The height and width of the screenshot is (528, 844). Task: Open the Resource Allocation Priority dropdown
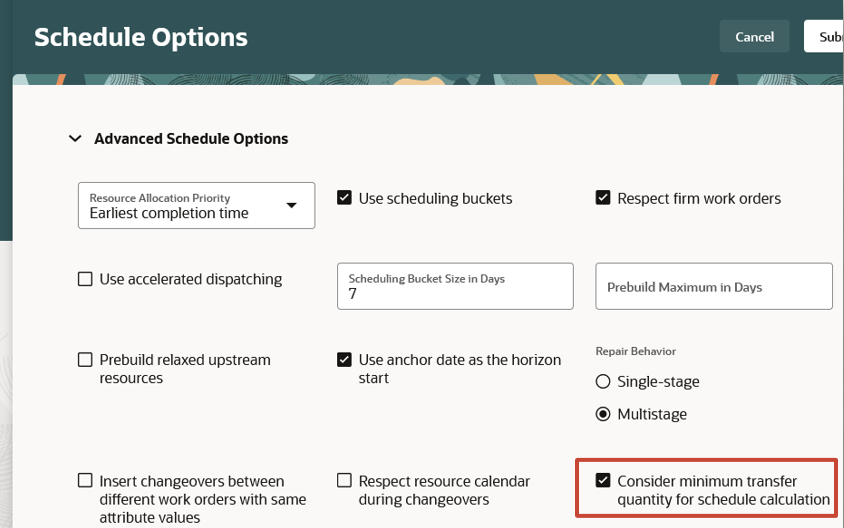click(x=185, y=205)
